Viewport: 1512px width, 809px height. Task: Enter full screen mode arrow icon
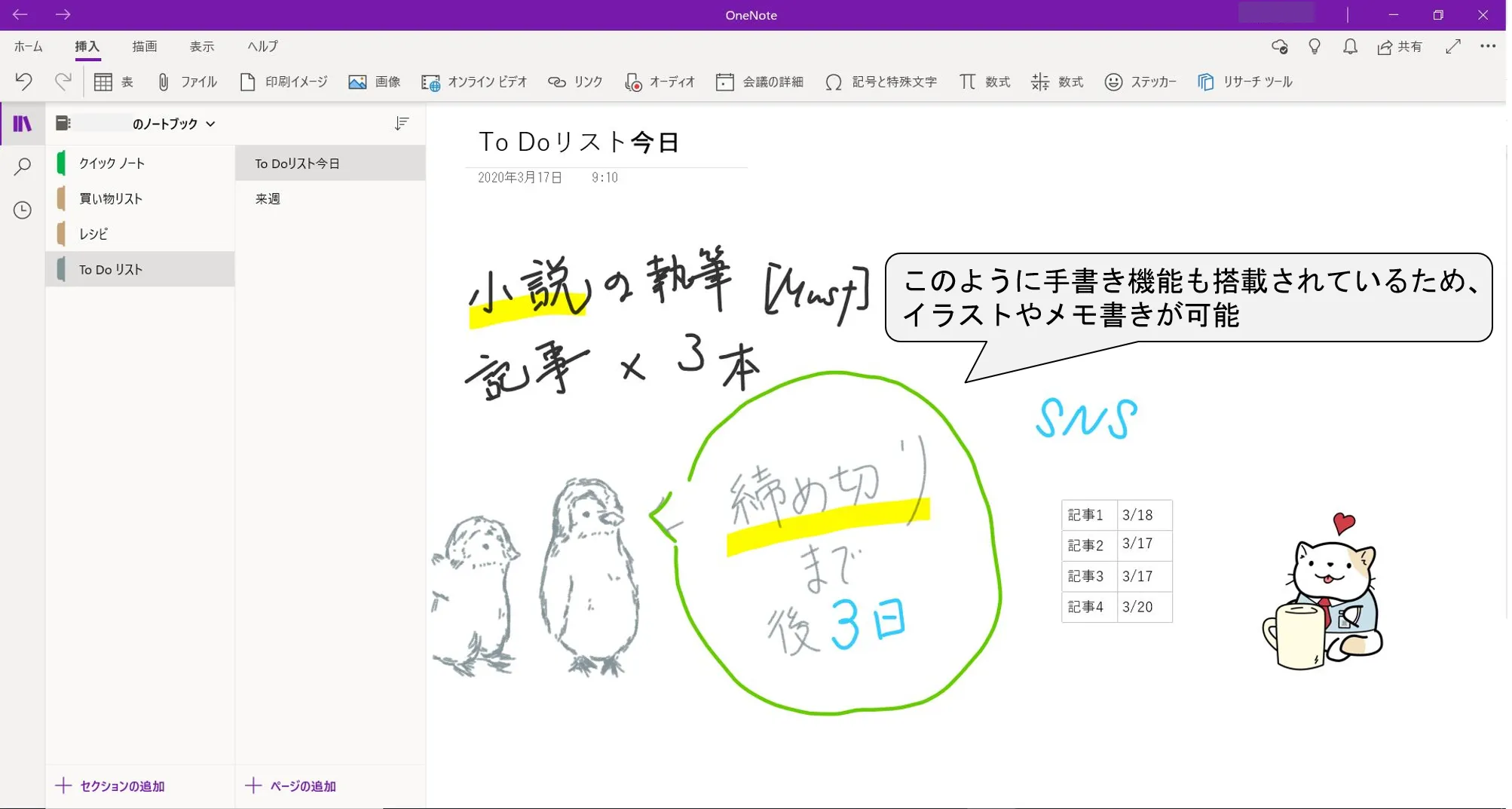pos(1453,47)
